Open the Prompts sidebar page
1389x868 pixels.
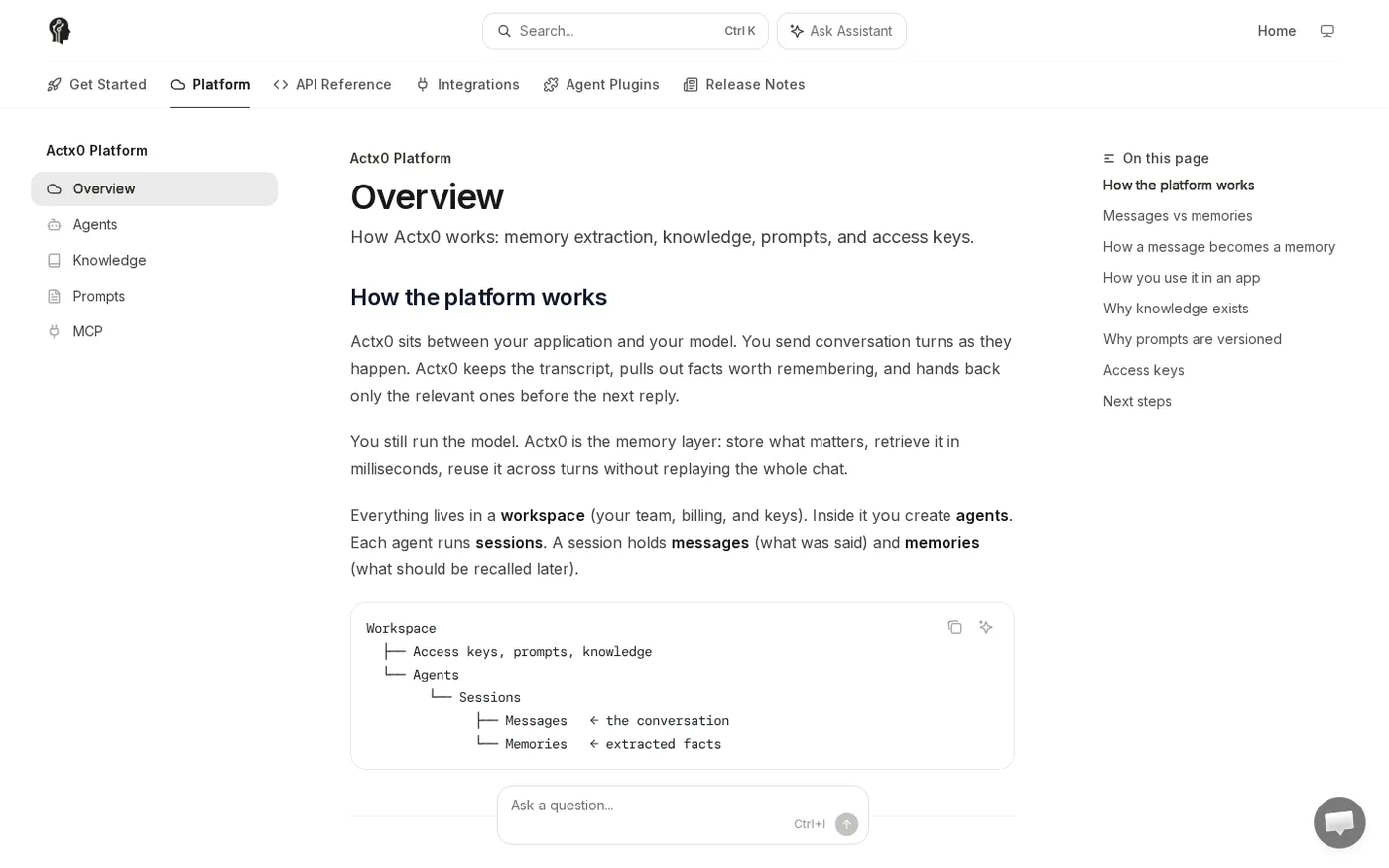[154, 297]
